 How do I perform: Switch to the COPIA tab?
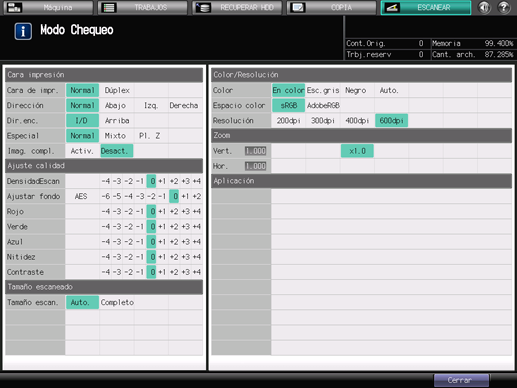331,7
